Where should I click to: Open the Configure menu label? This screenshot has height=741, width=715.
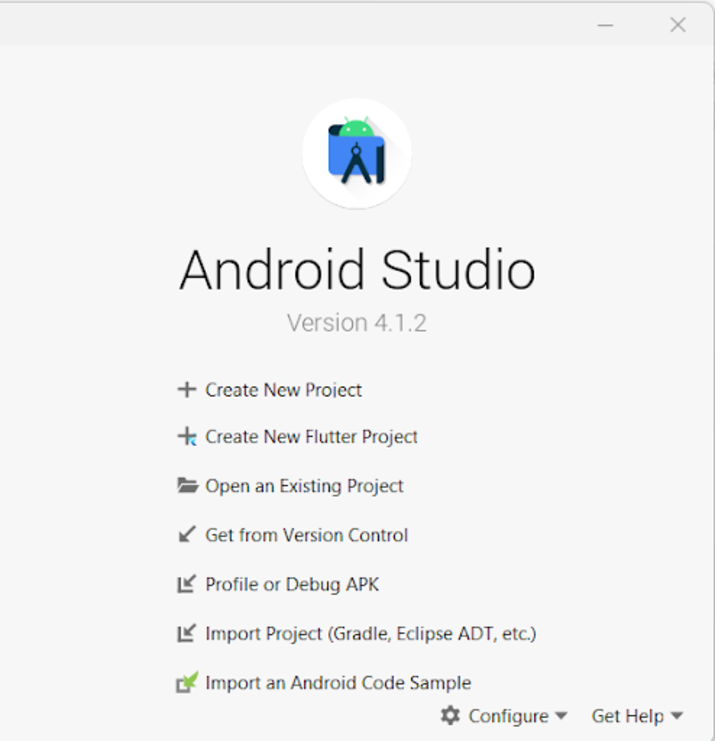[x=508, y=716]
